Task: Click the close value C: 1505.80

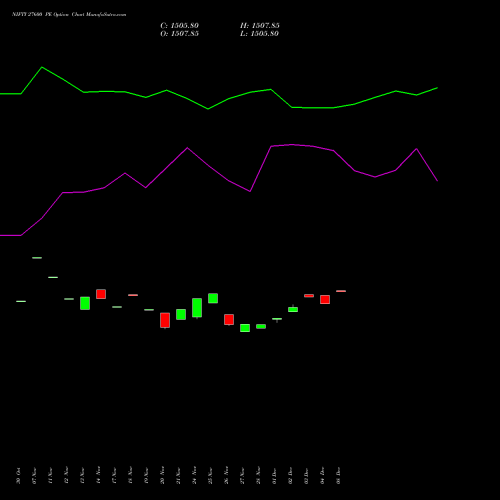Action: (179, 26)
